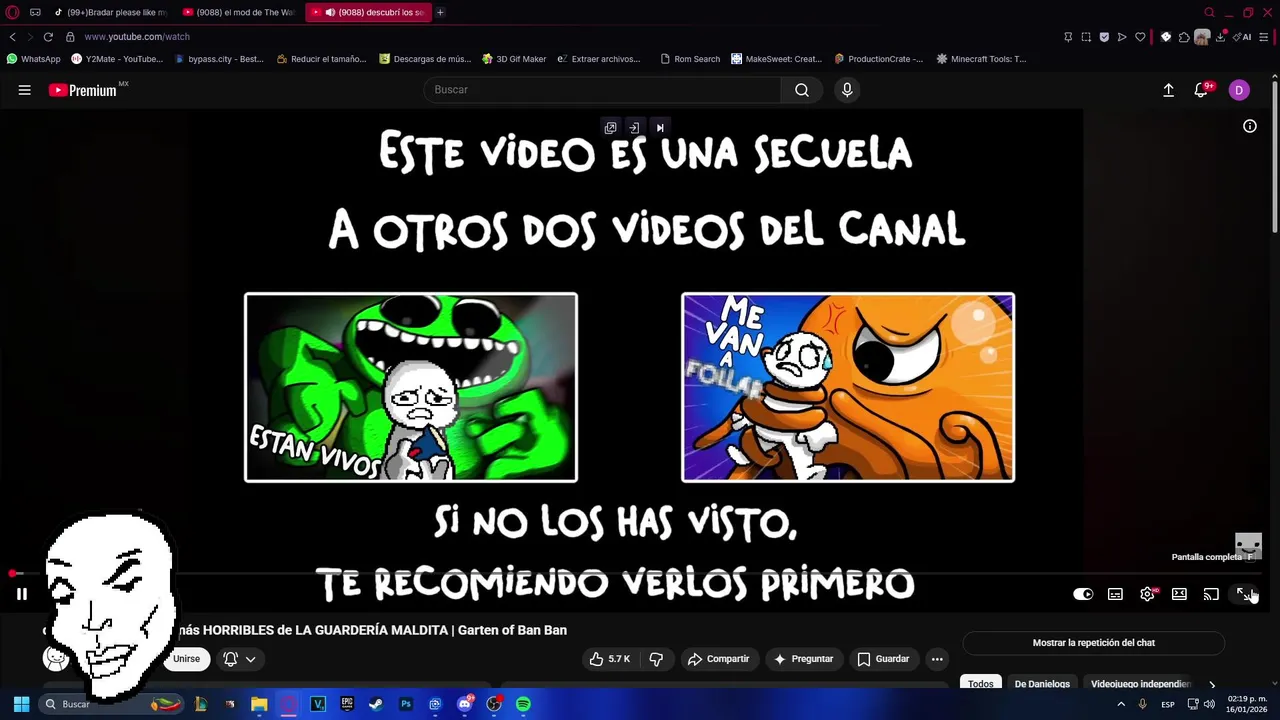Open the ProductionCrate bookmark
1280x720 pixels.
[879, 59]
